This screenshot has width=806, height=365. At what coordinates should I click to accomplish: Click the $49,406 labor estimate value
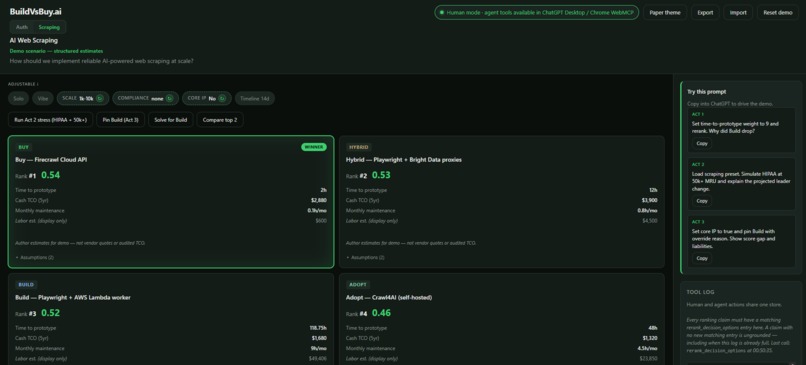point(317,359)
